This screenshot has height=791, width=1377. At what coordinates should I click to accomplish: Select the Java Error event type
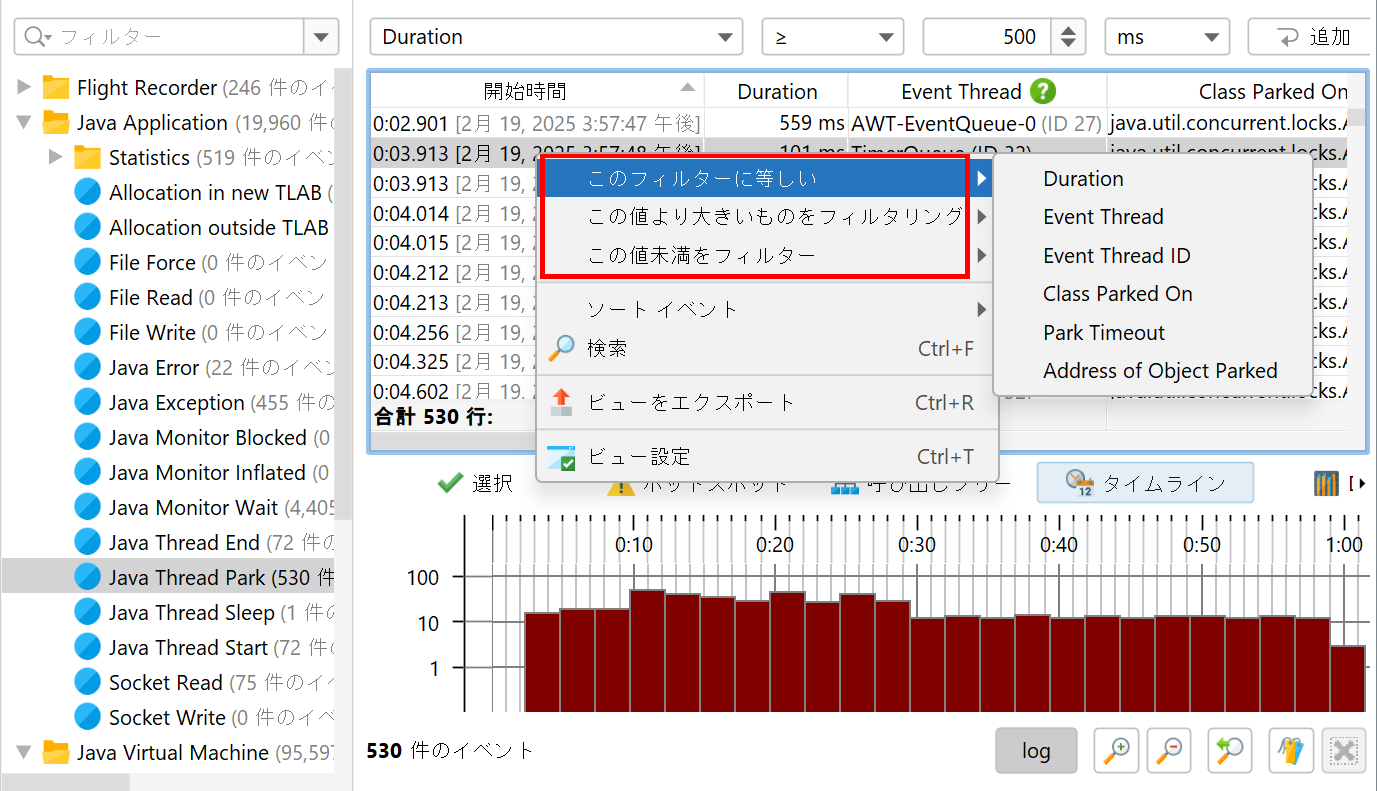click(x=204, y=368)
